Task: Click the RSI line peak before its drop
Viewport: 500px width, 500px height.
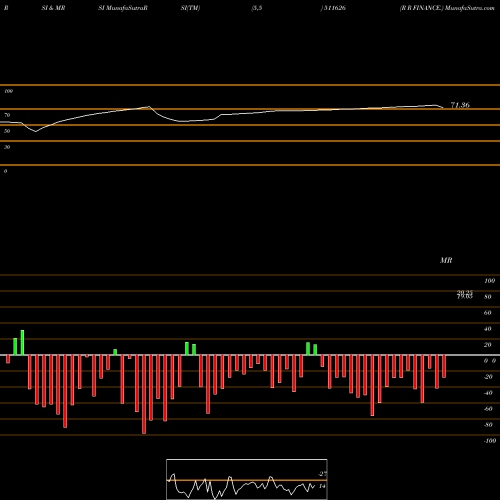Action: click(149, 107)
